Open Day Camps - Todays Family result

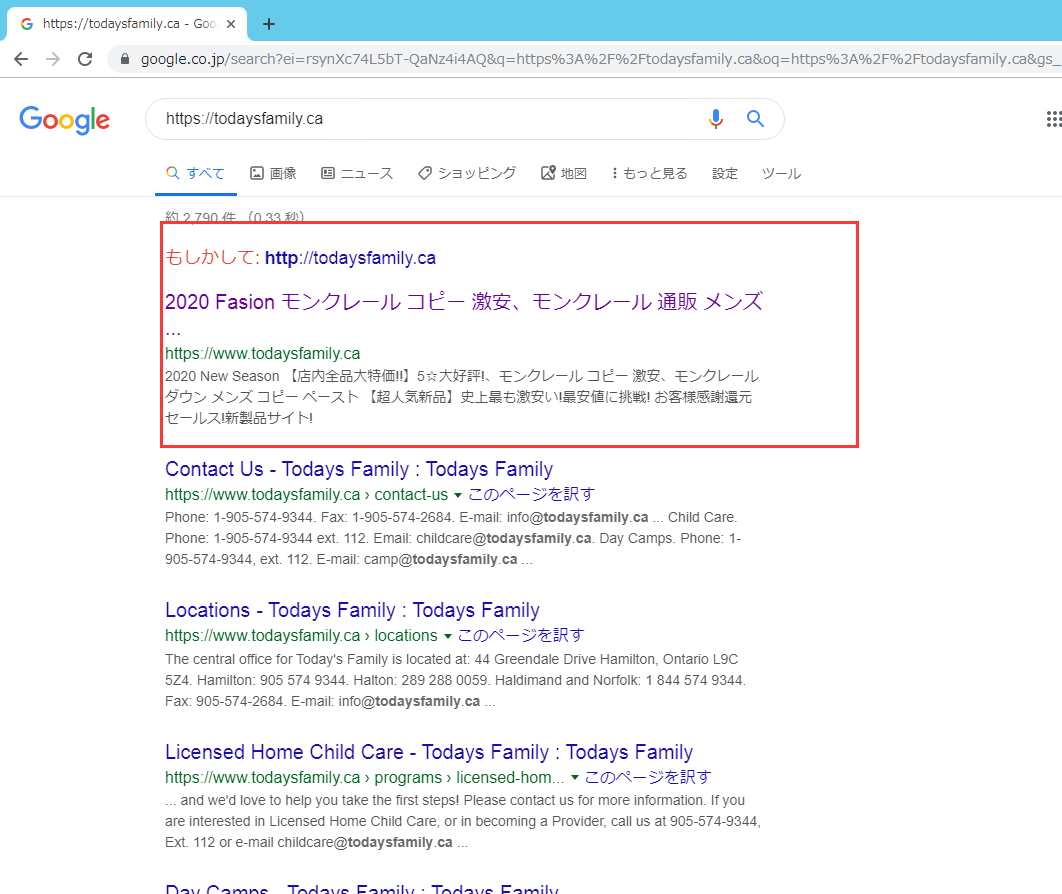(x=362, y=888)
